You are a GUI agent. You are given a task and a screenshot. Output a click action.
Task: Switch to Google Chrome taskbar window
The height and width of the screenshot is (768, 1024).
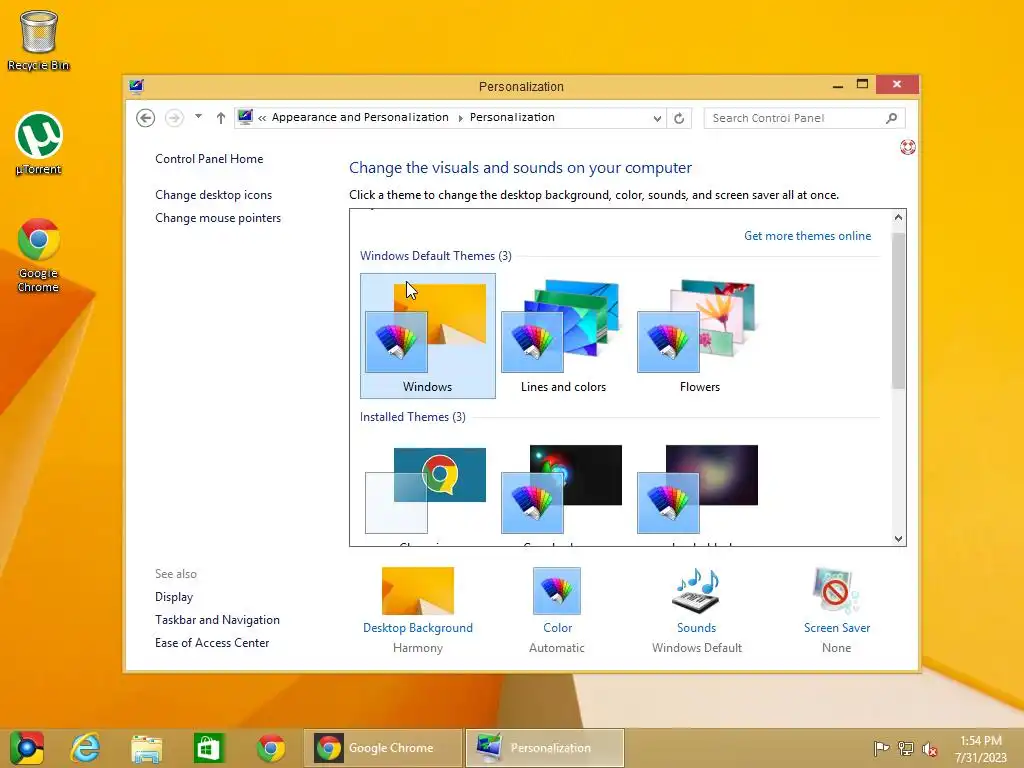[382, 748]
